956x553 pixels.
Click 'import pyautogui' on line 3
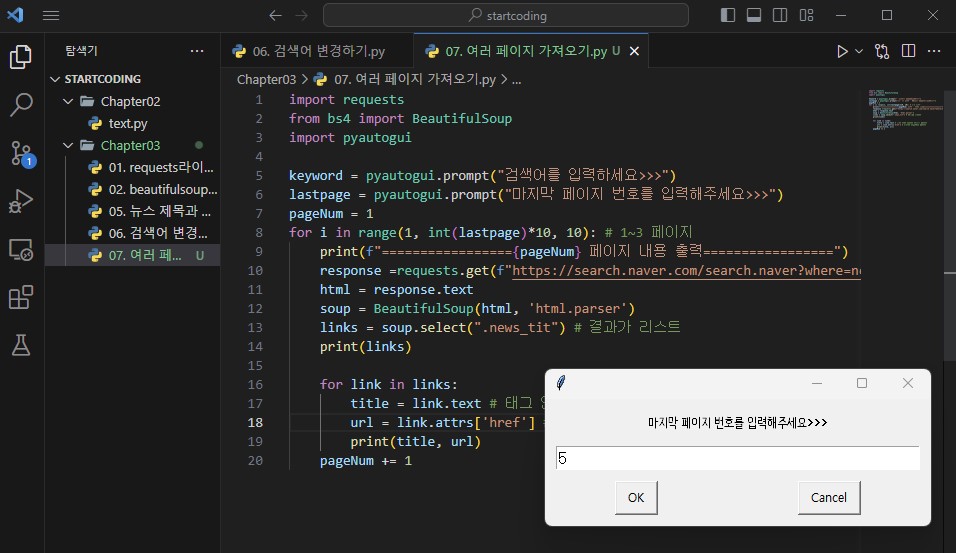pos(350,137)
